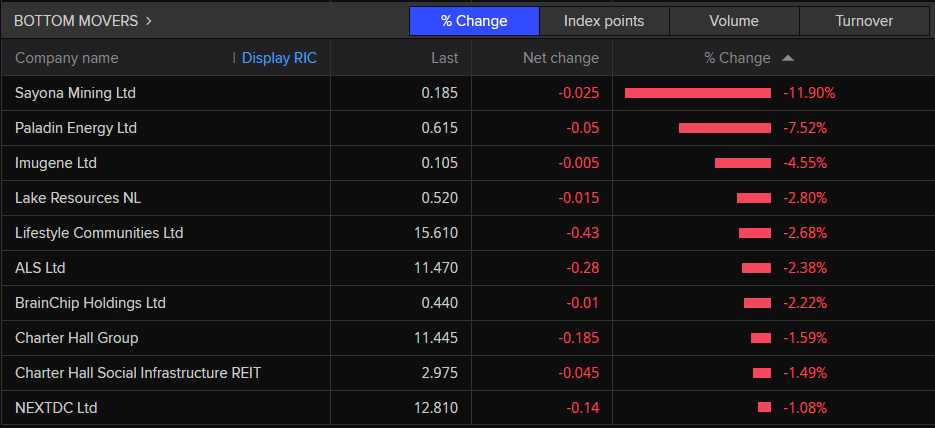Open BrainChip Holdings Ltd entry
The height and width of the screenshot is (428, 935).
[90, 303]
